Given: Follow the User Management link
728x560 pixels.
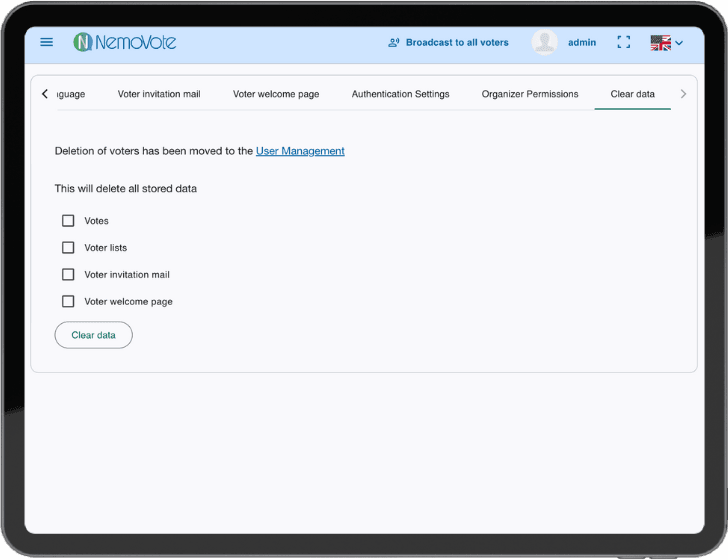Looking at the screenshot, I should pyautogui.click(x=300, y=151).
